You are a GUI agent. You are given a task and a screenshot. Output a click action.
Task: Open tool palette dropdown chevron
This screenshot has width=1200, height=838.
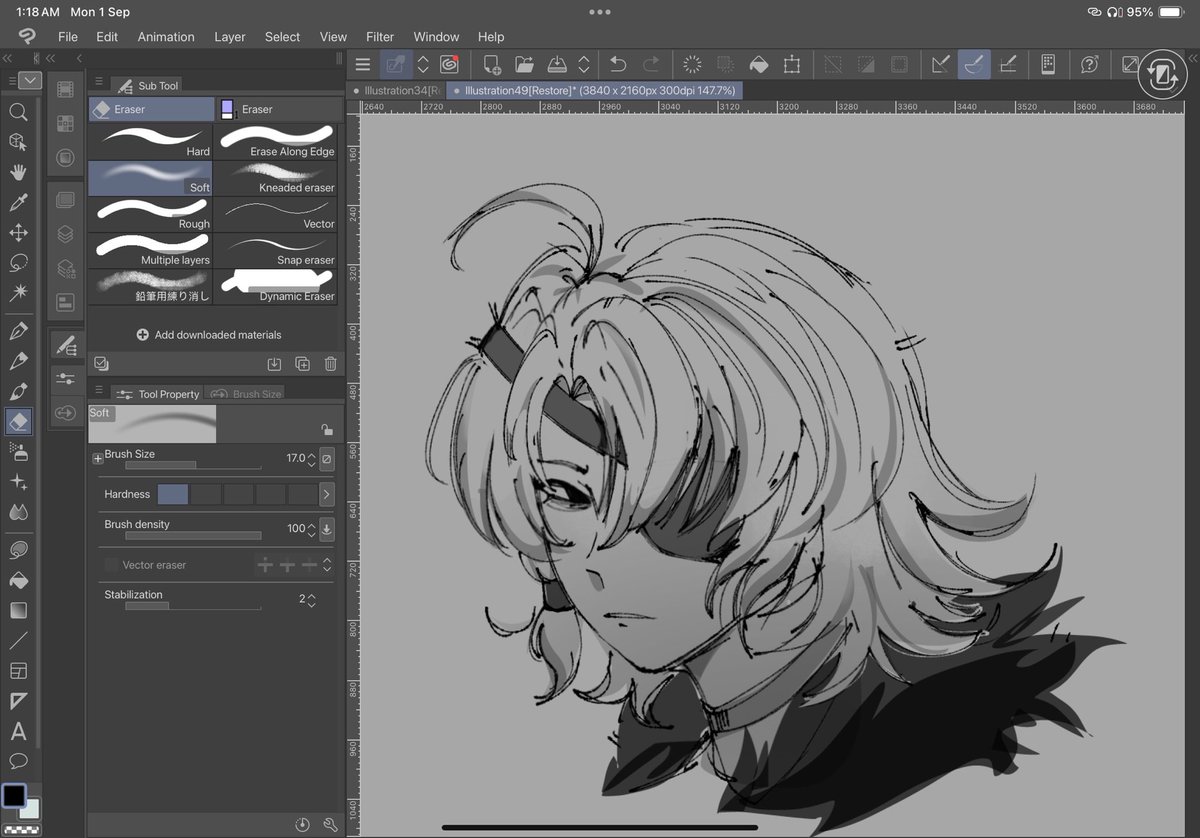[30, 80]
